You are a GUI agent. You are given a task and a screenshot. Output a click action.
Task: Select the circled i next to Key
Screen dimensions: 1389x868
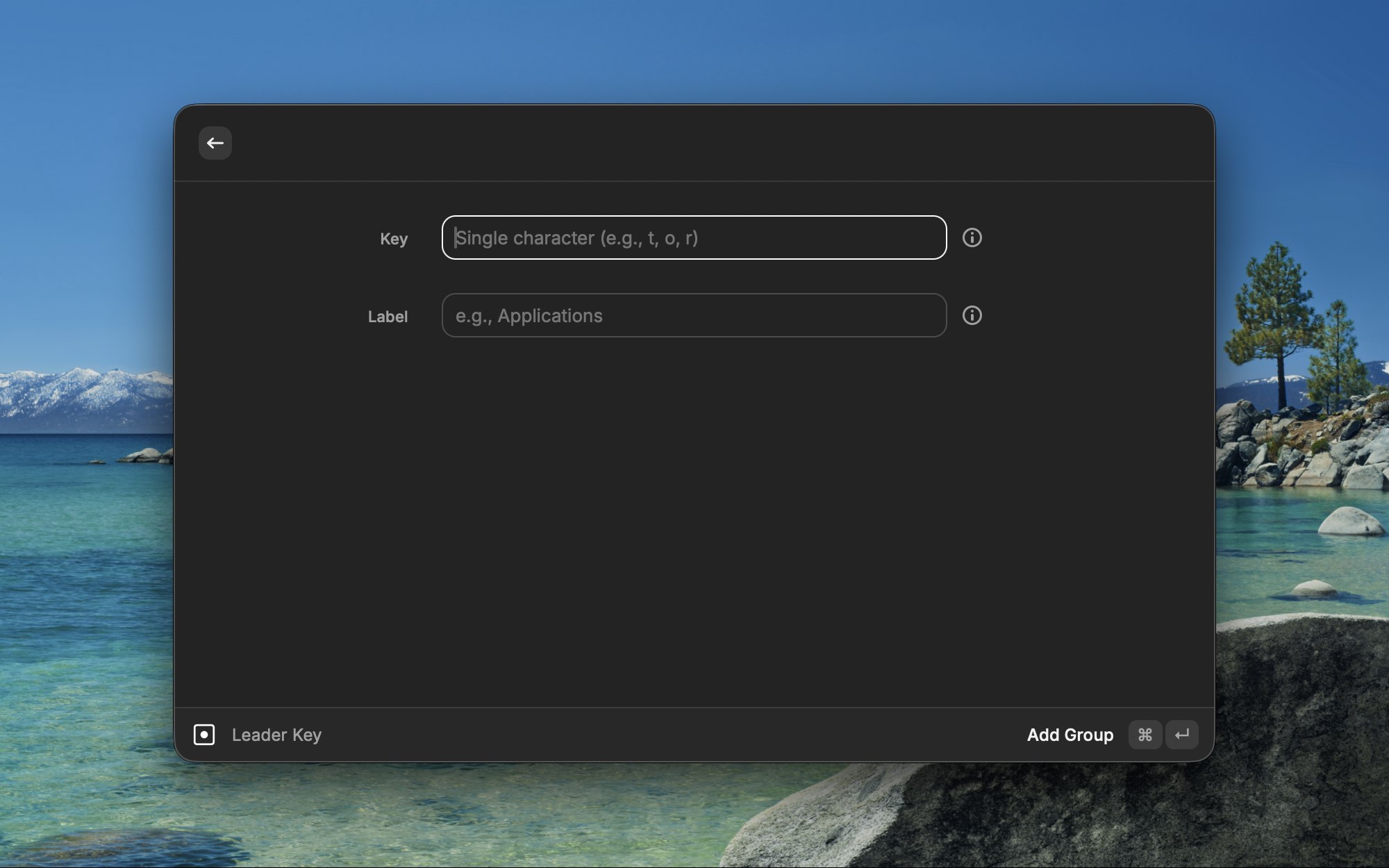point(972,237)
